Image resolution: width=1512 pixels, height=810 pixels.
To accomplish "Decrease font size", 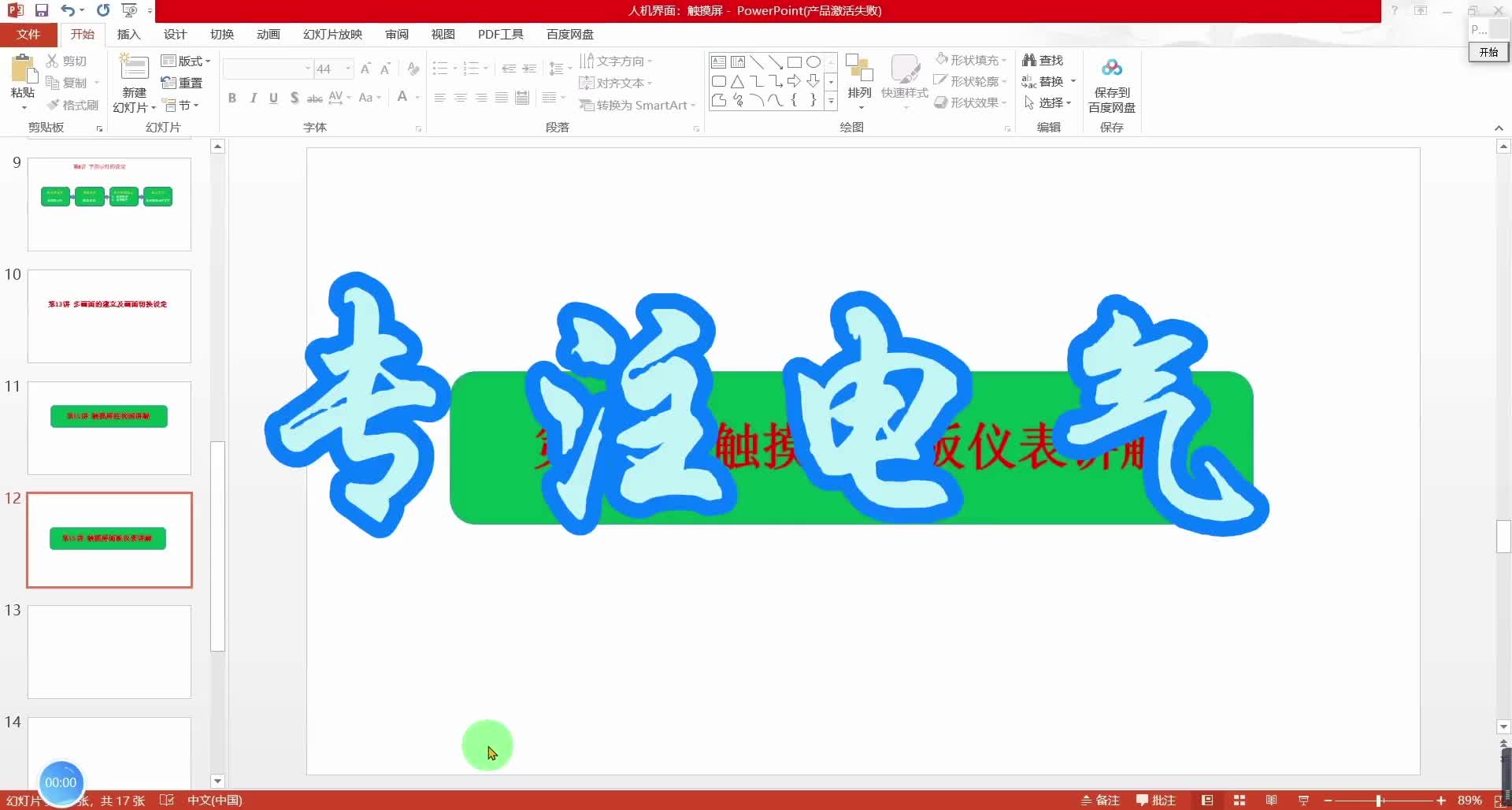I will pyautogui.click(x=385, y=69).
